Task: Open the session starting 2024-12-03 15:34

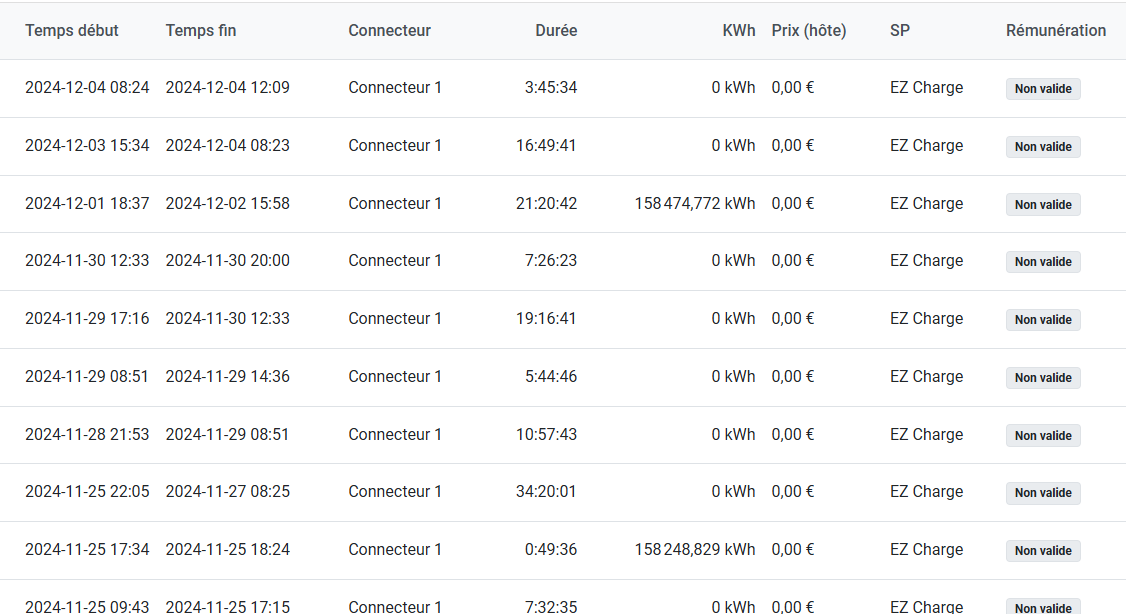Action: pyautogui.click(x=87, y=146)
